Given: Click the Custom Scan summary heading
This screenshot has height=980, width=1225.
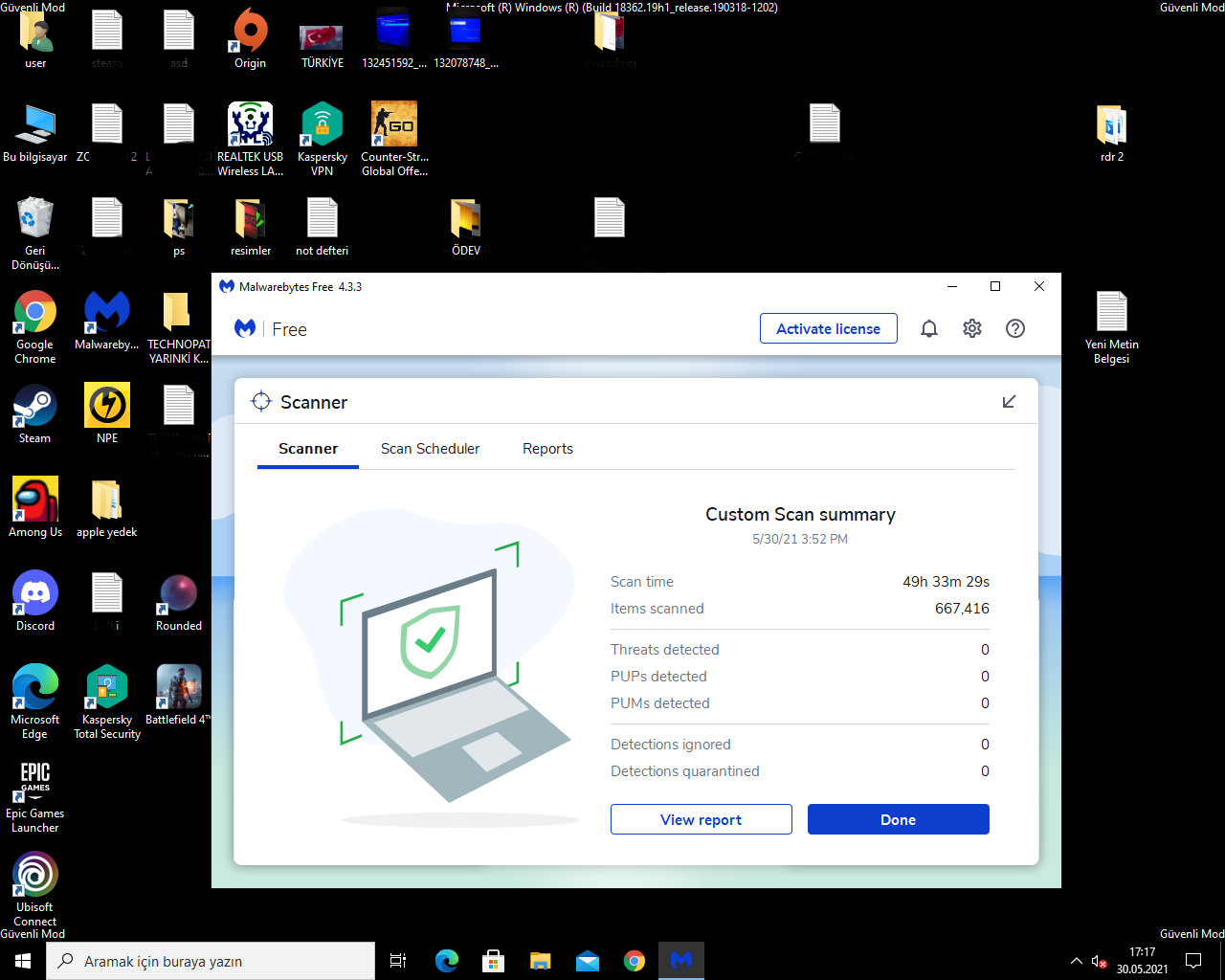Looking at the screenshot, I should [800, 515].
